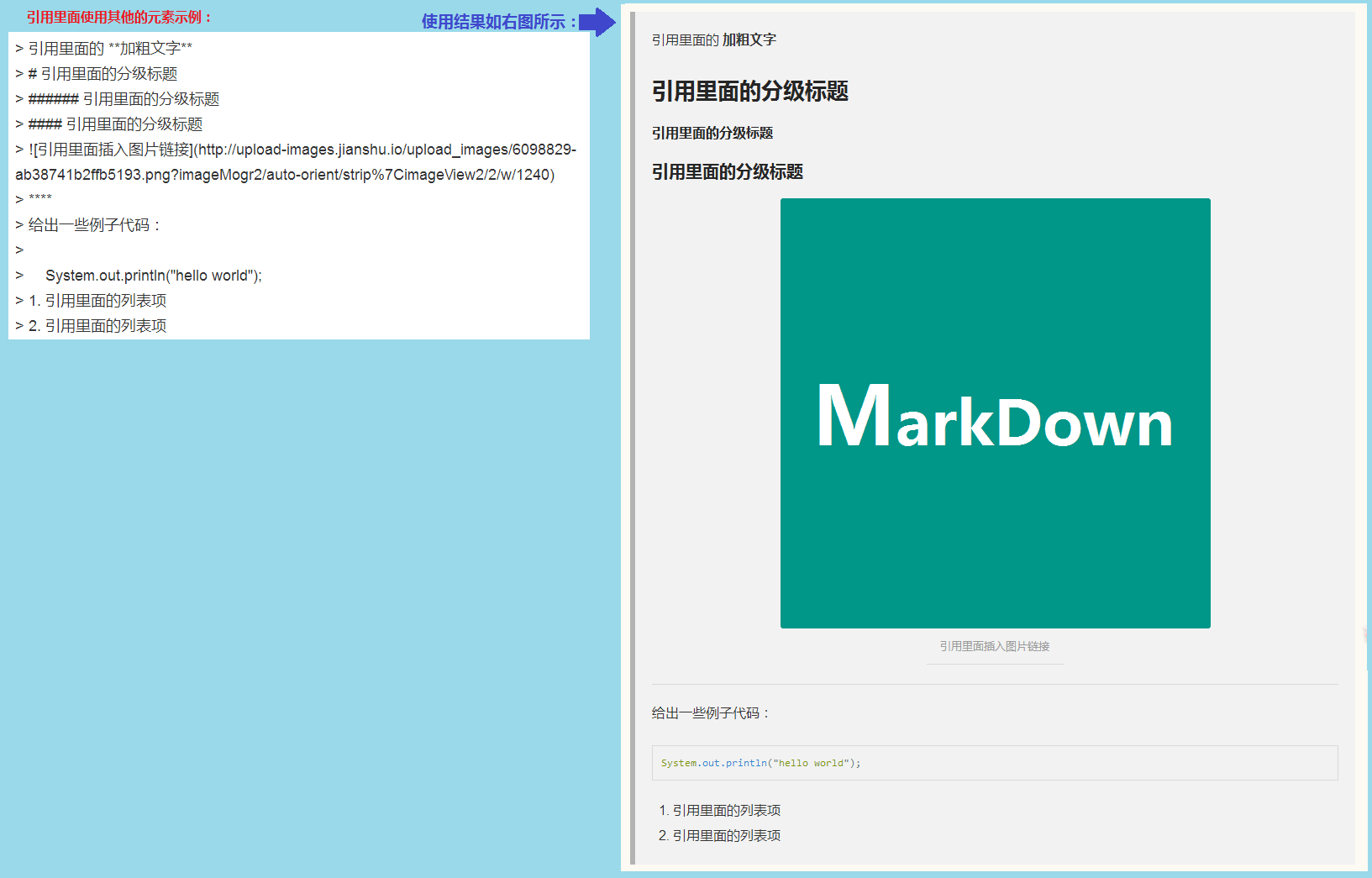1372x878 pixels.
Task: Click the horizontal rule under the image caption
Action: 995,681
